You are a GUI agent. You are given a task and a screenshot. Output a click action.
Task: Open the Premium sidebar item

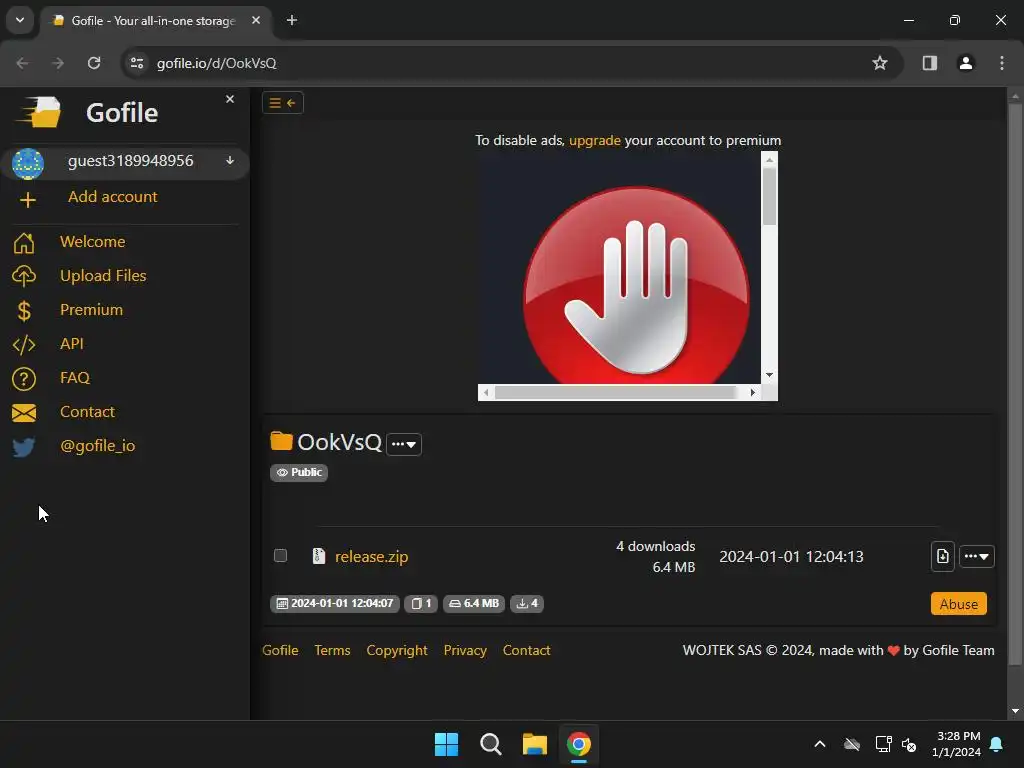91,310
